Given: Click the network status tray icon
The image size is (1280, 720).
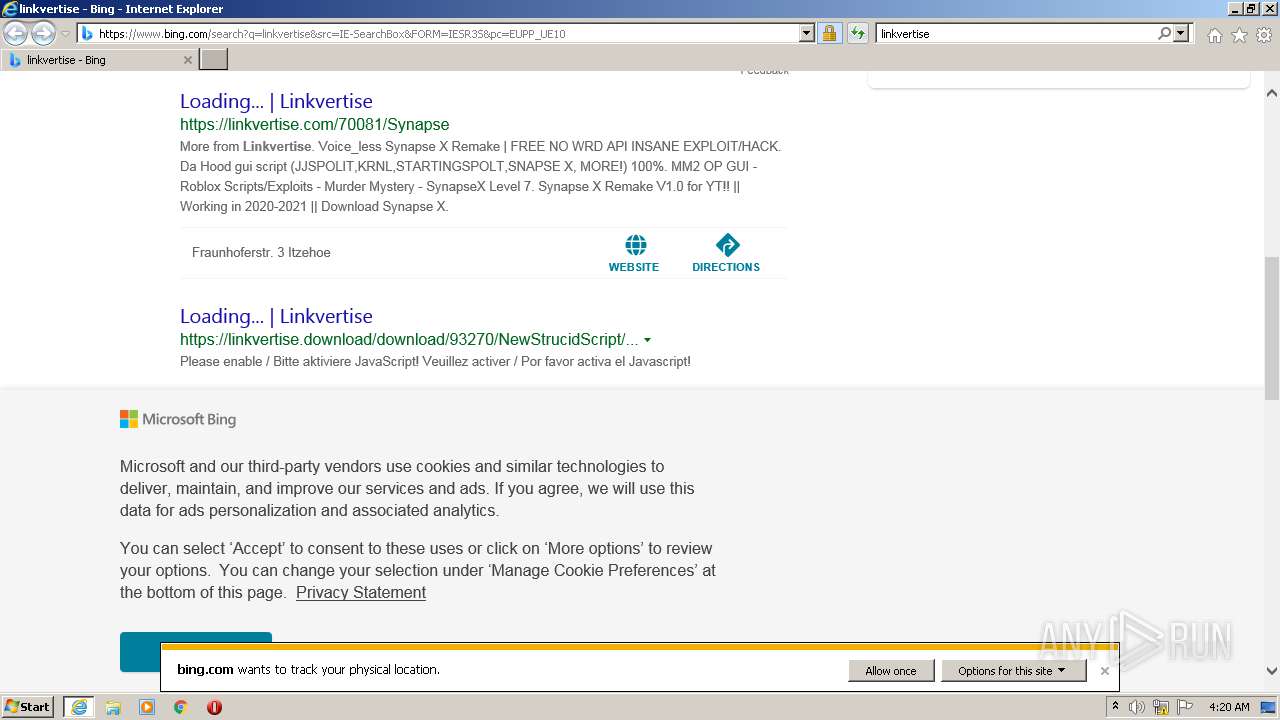Looking at the screenshot, I should 1161,707.
